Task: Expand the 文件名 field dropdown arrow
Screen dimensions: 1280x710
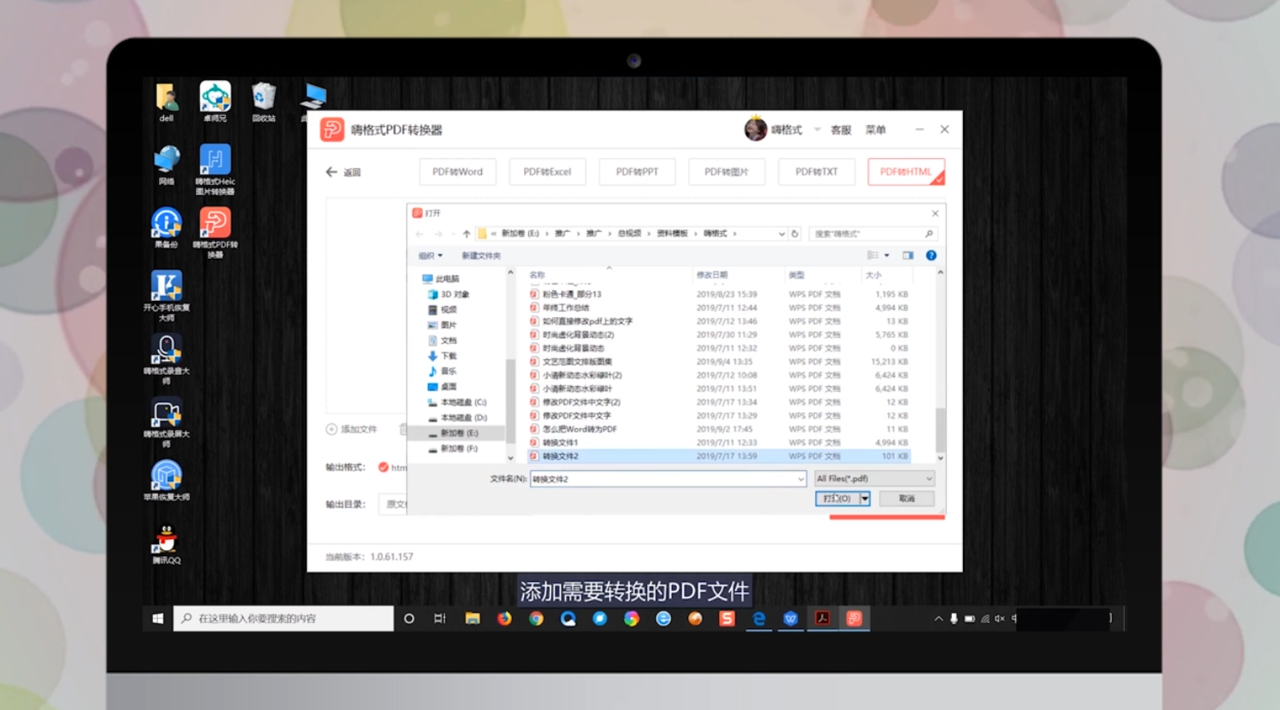Action: 801,479
